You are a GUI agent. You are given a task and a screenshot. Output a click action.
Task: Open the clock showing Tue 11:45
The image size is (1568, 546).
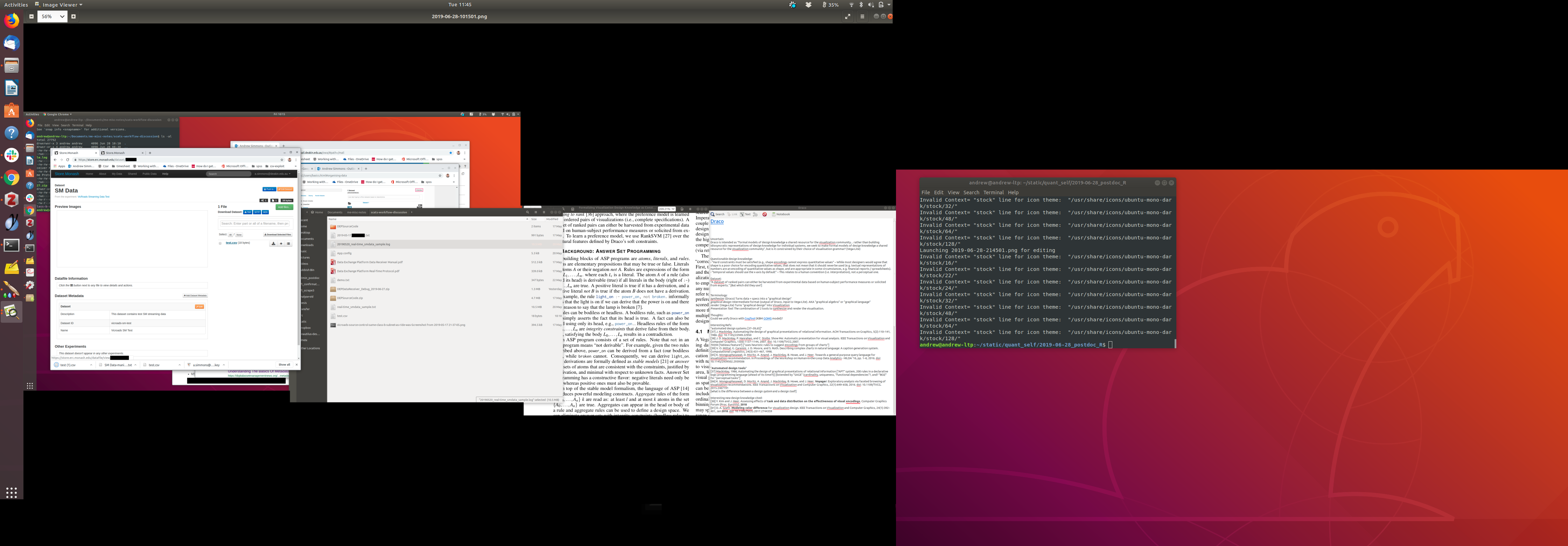[460, 4]
